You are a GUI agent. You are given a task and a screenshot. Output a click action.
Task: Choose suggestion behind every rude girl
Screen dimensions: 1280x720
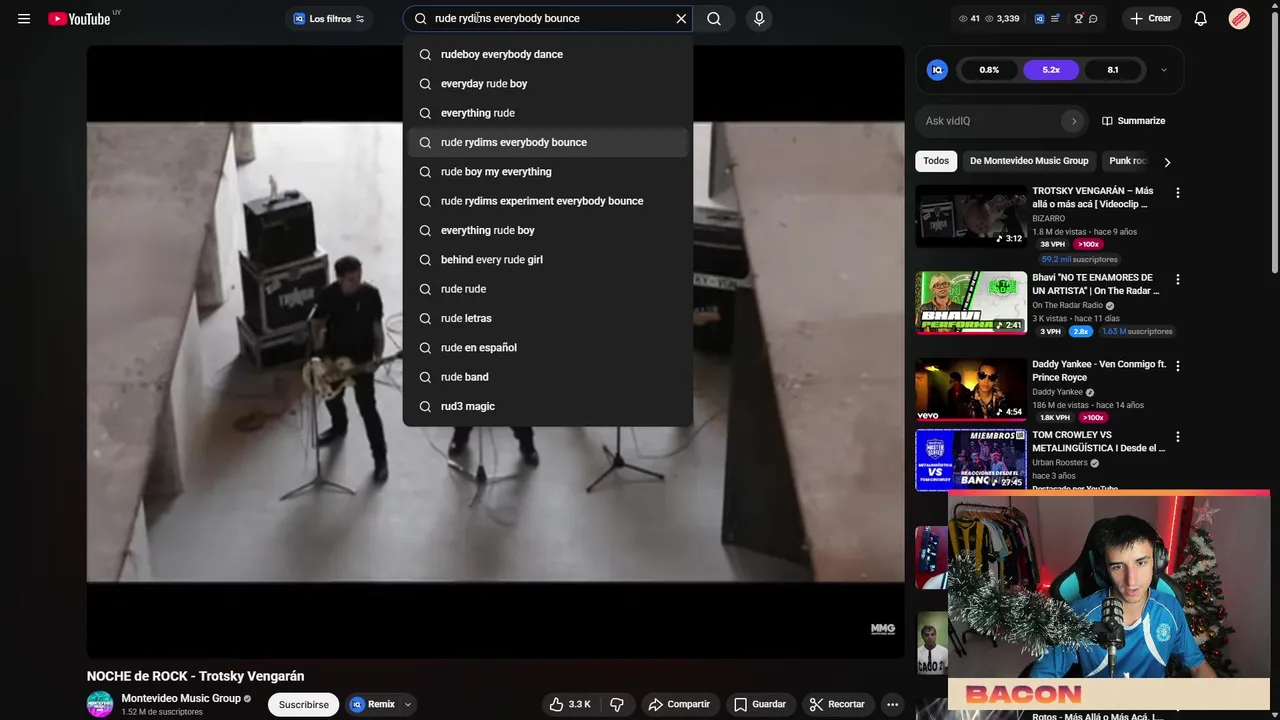click(x=548, y=260)
